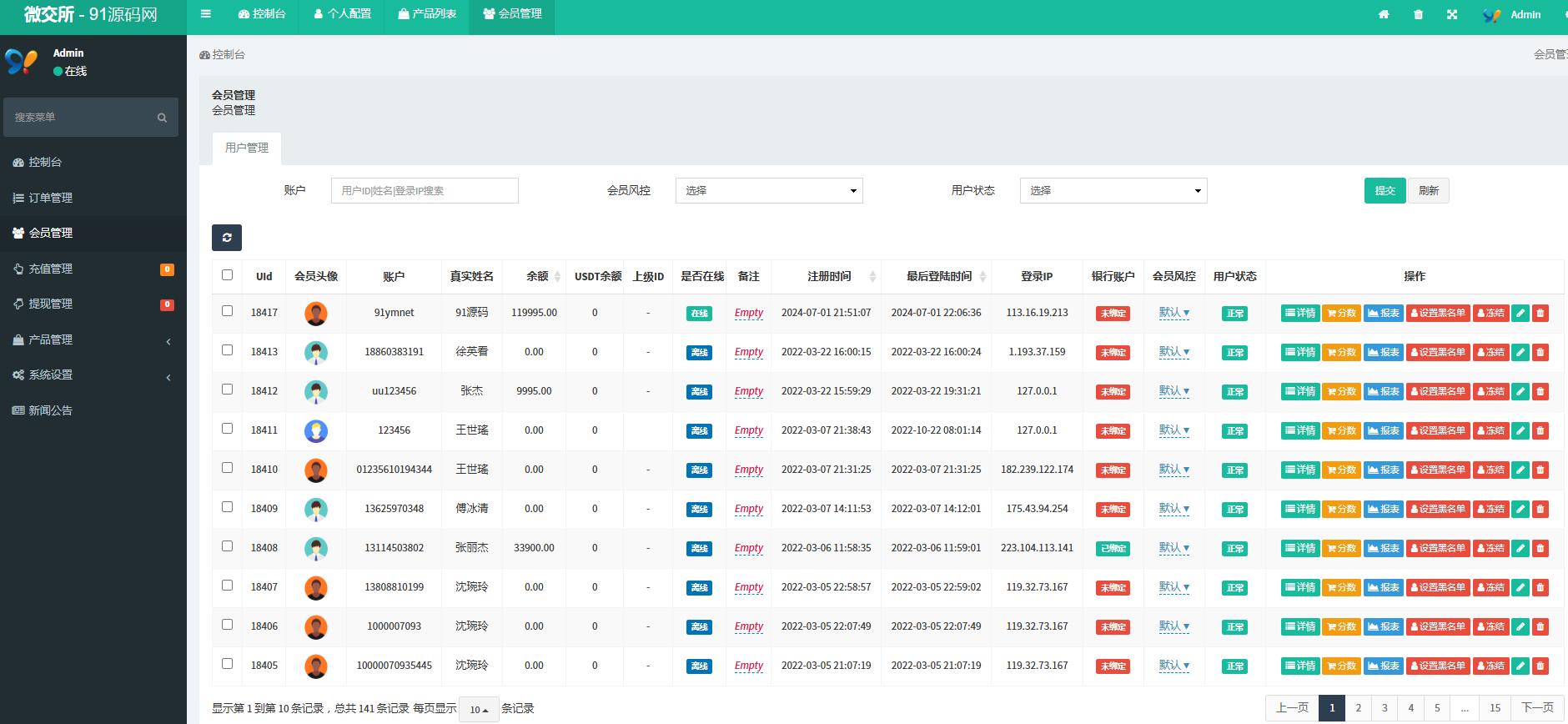Go to pagination page 3
The image size is (1568, 724).
[x=1385, y=707]
